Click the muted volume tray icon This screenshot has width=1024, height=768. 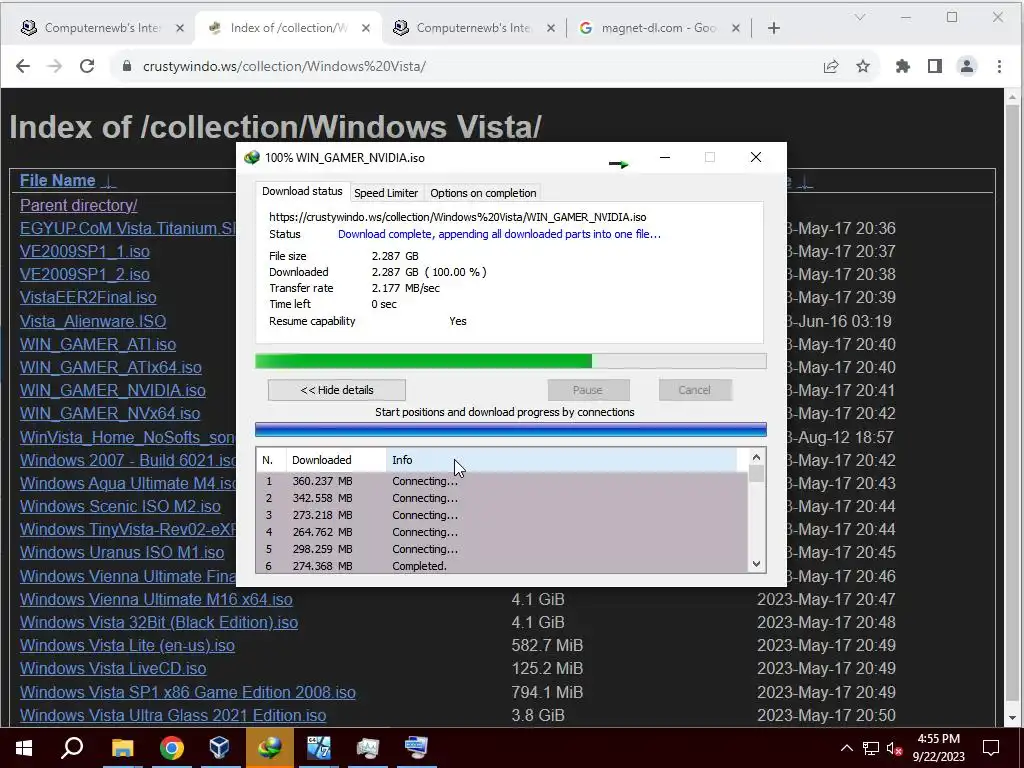pos(895,748)
